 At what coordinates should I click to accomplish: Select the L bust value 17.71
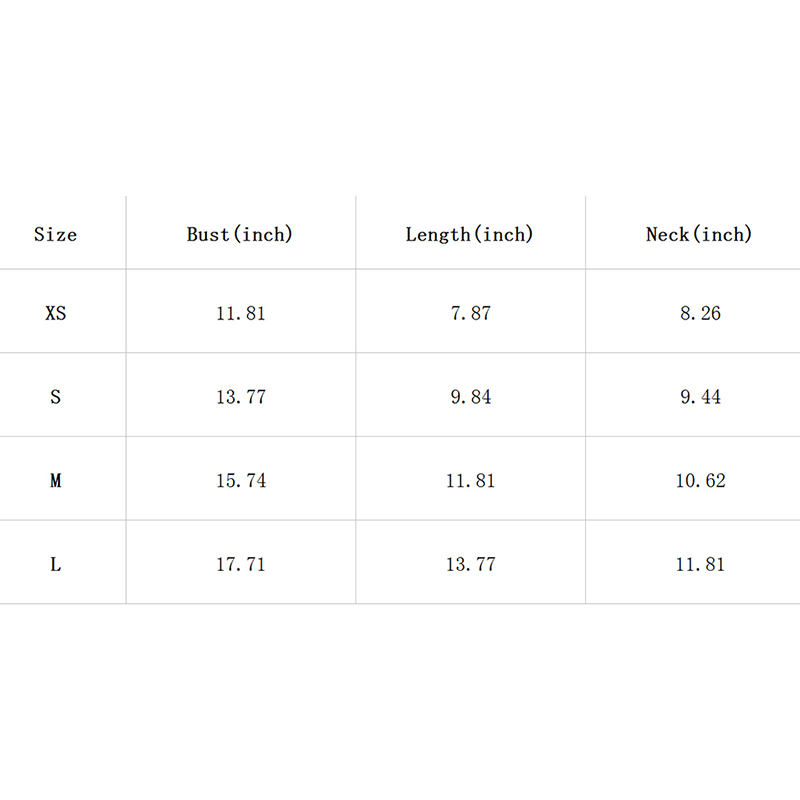(241, 565)
